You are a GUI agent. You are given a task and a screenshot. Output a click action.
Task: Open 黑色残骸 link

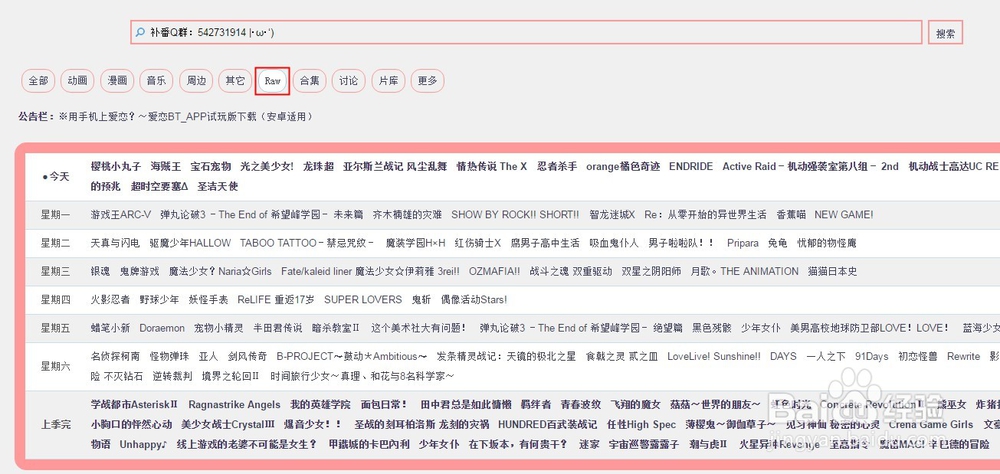point(712,328)
